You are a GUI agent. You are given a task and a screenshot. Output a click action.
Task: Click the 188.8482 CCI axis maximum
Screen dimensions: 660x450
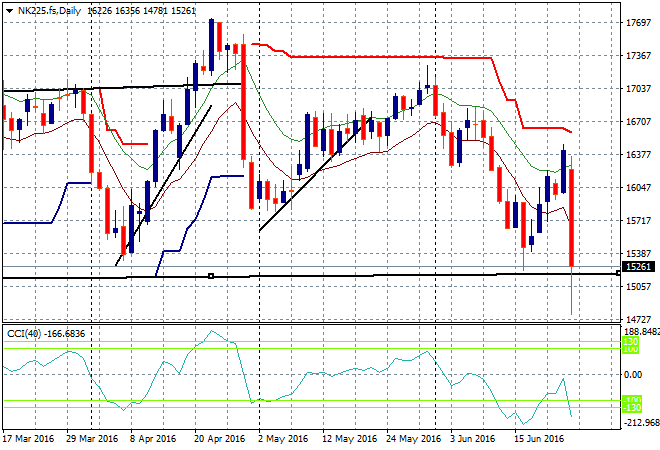pos(641,332)
